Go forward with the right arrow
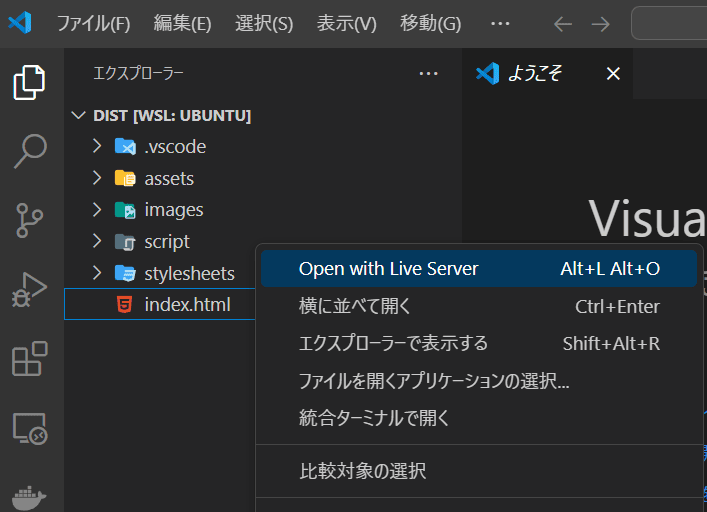The width and height of the screenshot is (707, 512). pos(601,24)
